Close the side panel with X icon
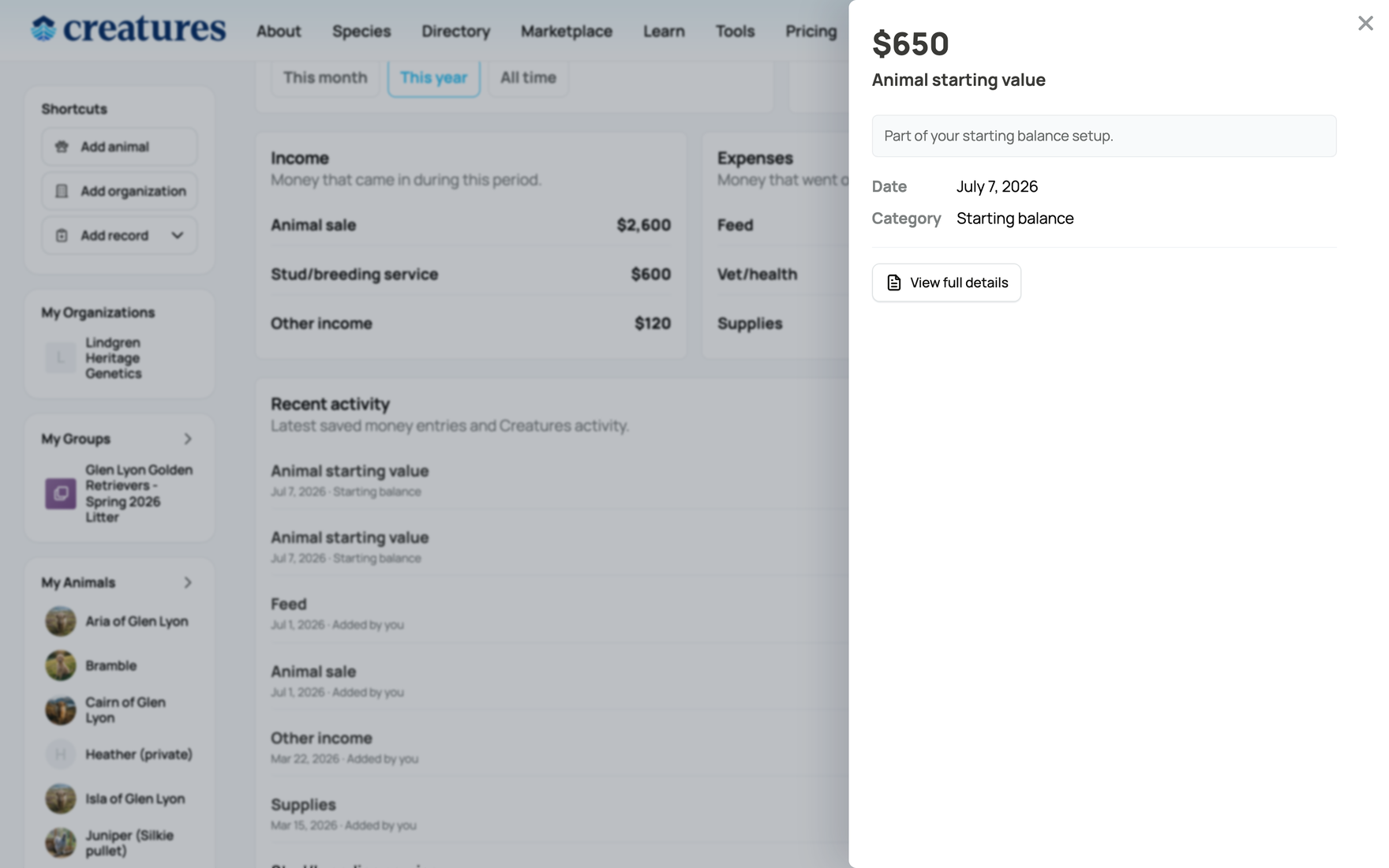Image resolution: width=1389 pixels, height=868 pixels. [x=1365, y=24]
